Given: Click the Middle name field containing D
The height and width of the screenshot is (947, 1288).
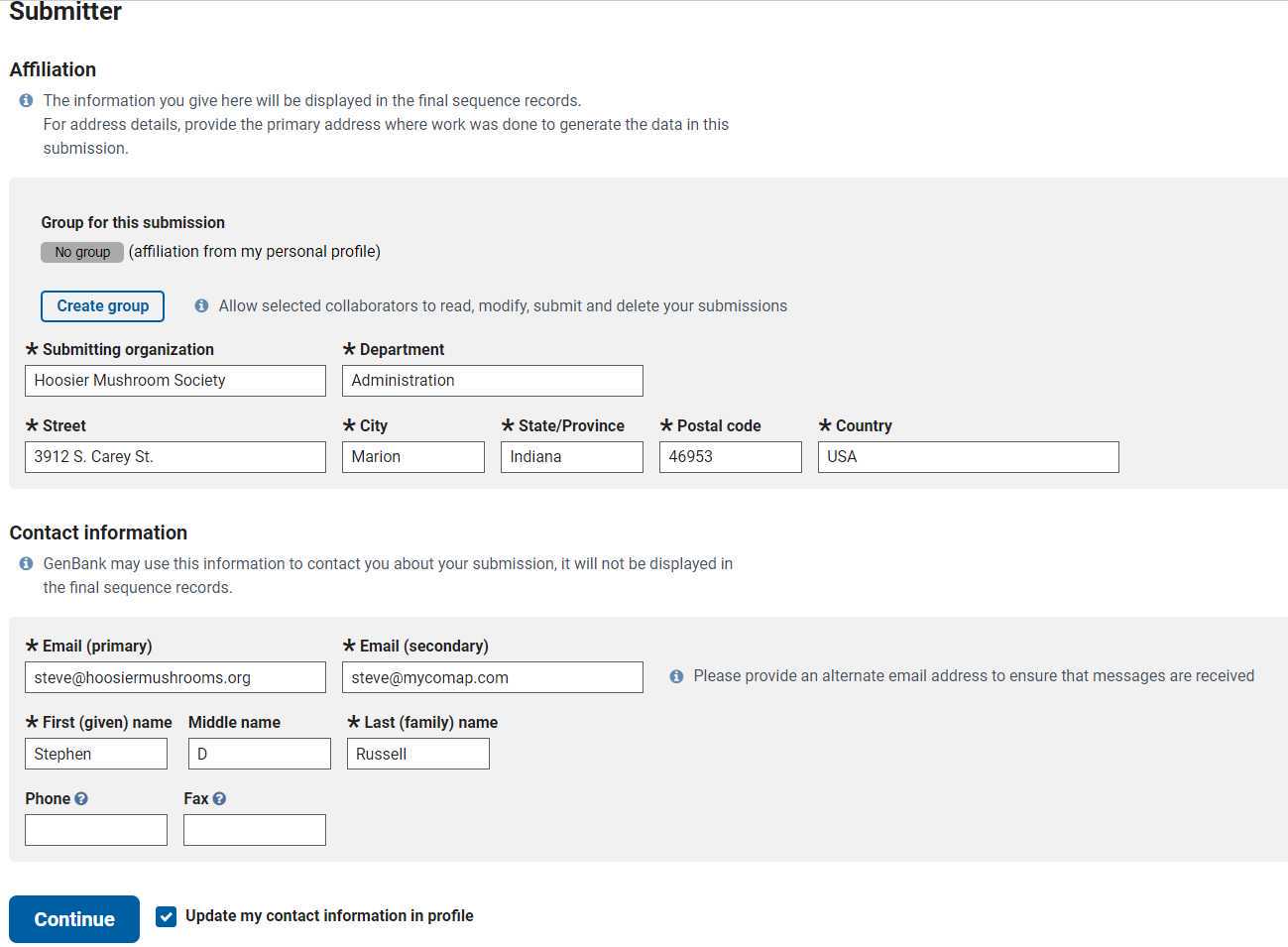Looking at the screenshot, I should 260,754.
